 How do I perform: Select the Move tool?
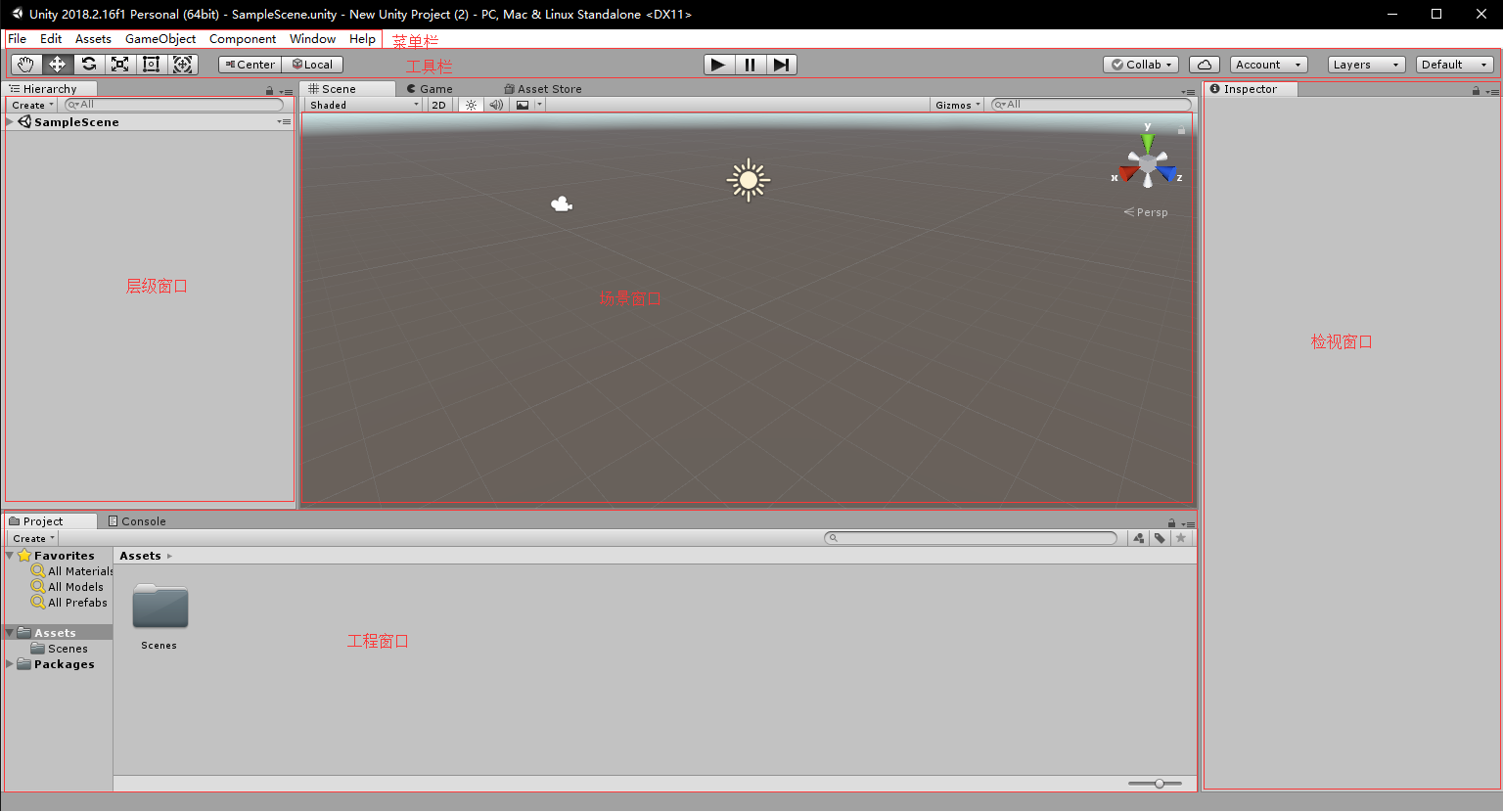[57, 64]
